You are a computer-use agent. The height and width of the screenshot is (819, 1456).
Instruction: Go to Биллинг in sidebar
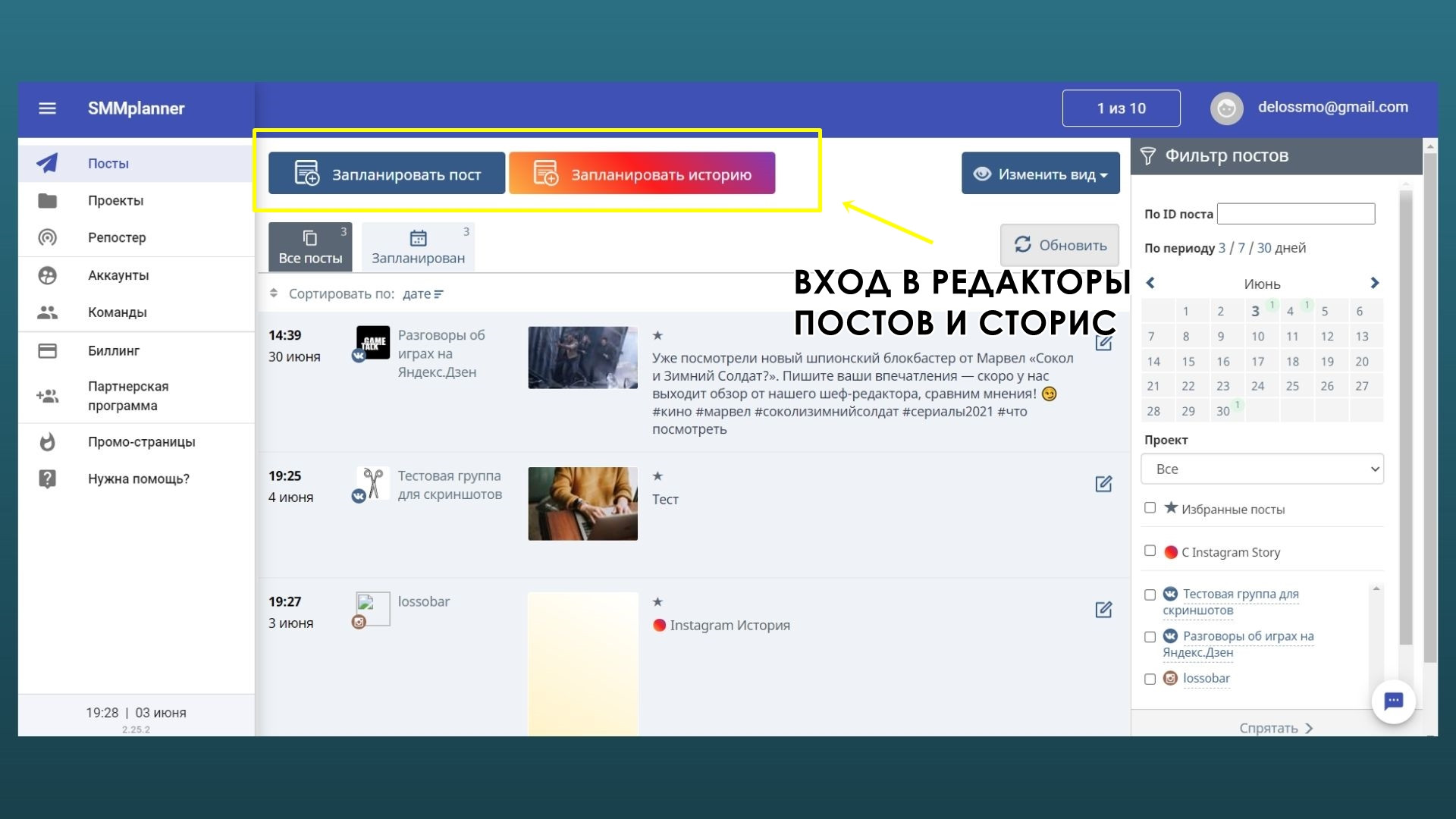tap(136, 350)
